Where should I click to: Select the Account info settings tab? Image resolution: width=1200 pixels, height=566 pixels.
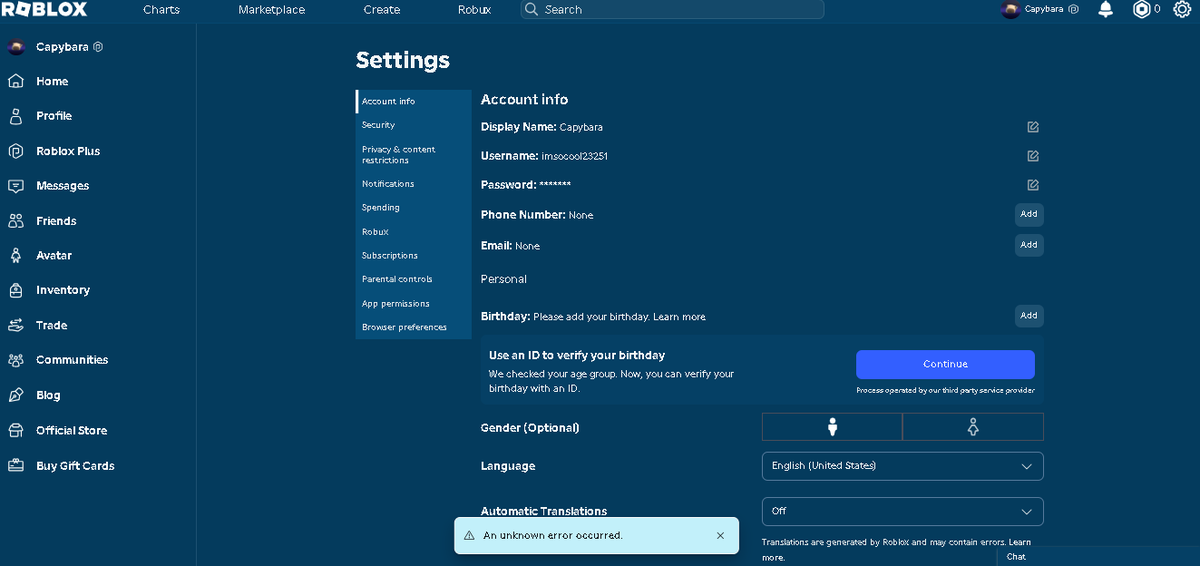point(414,101)
